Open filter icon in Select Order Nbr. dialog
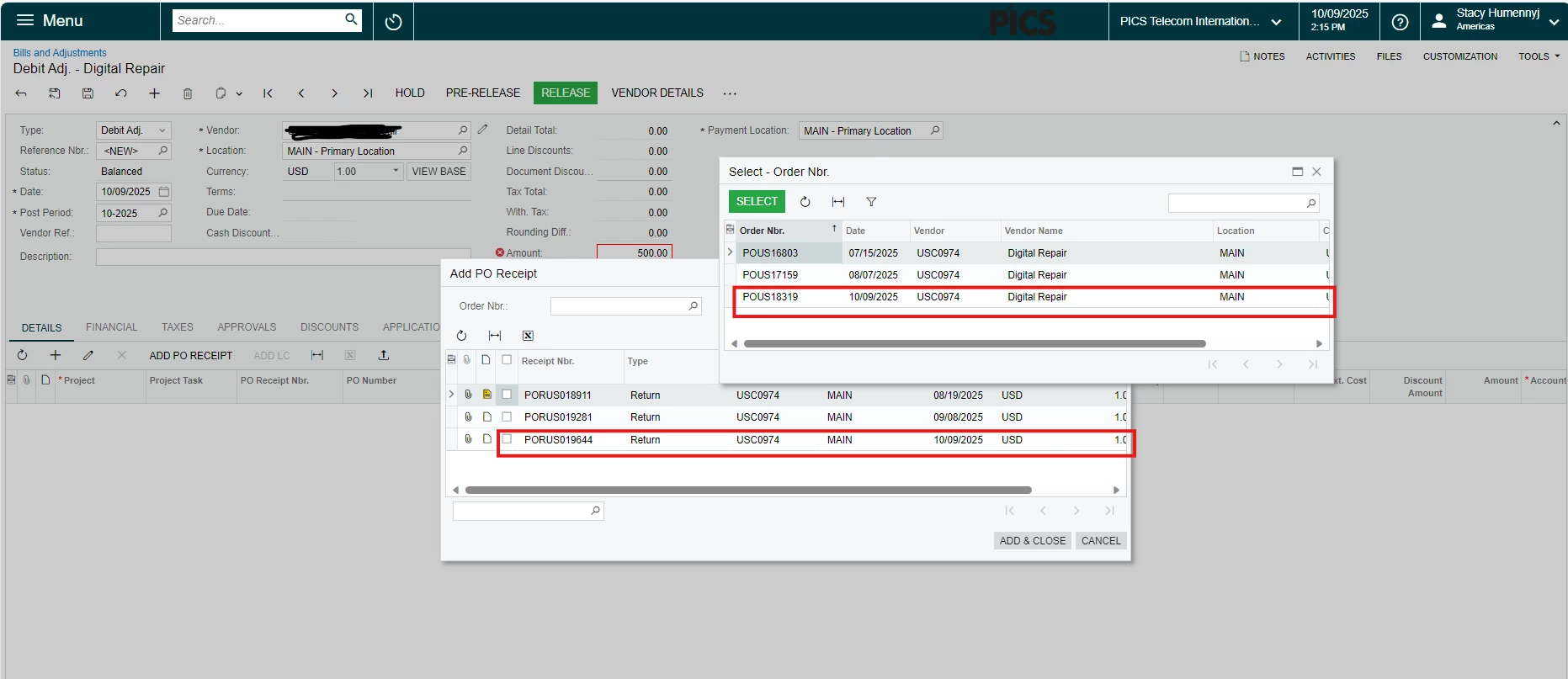This screenshot has height=679, width=1568. (871, 202)
